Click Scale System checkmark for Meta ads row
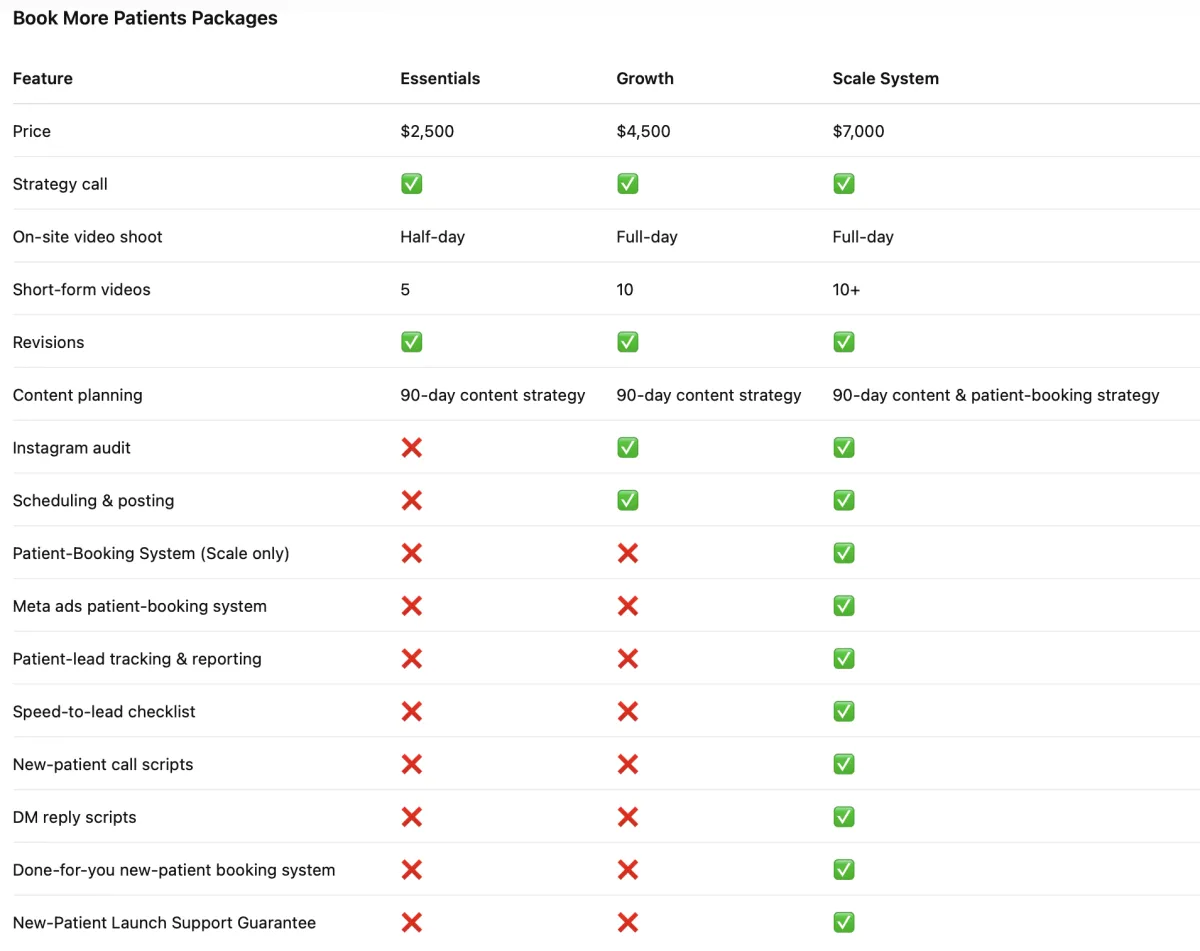 843,606
